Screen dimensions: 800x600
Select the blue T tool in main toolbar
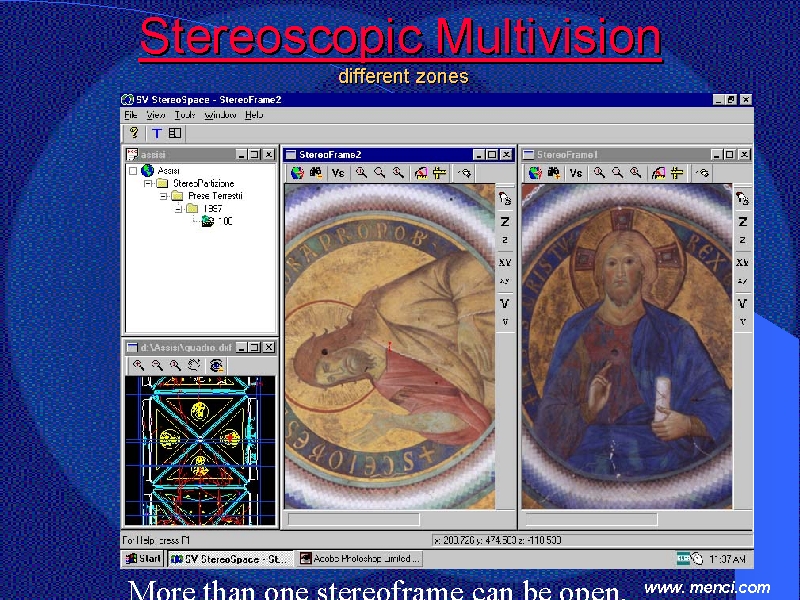157,133
